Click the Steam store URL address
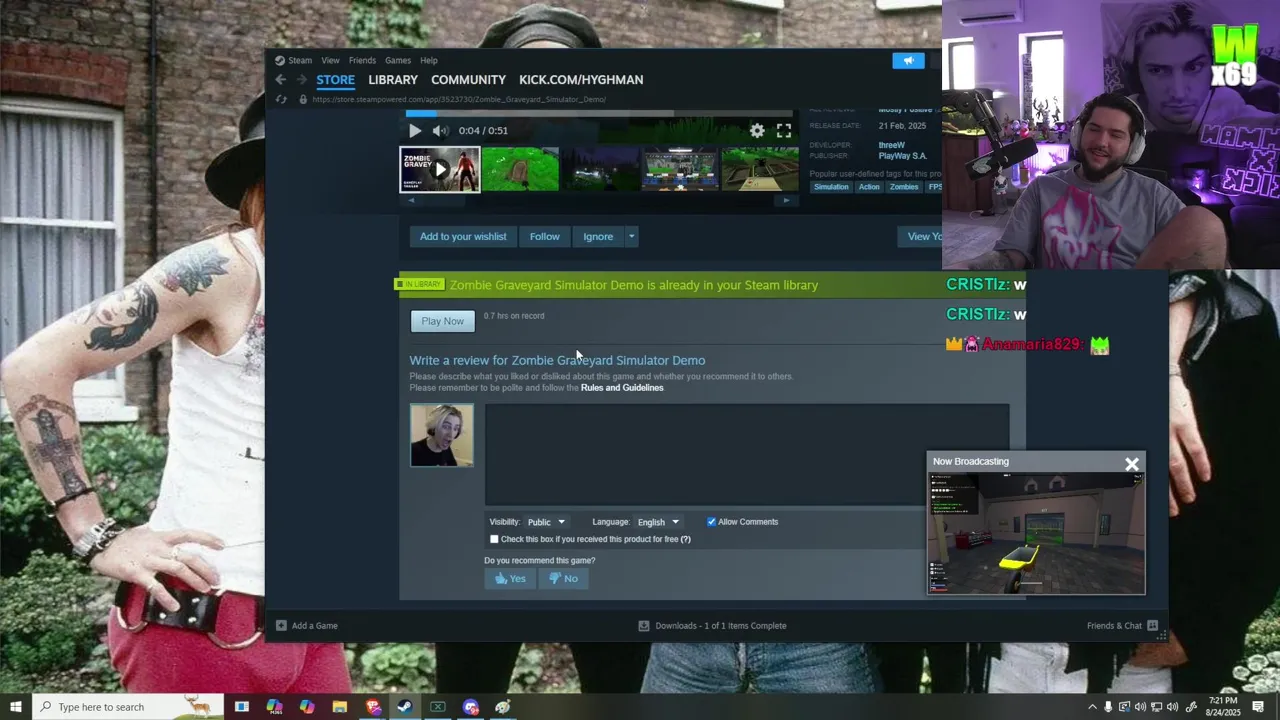 click(459, 100)
